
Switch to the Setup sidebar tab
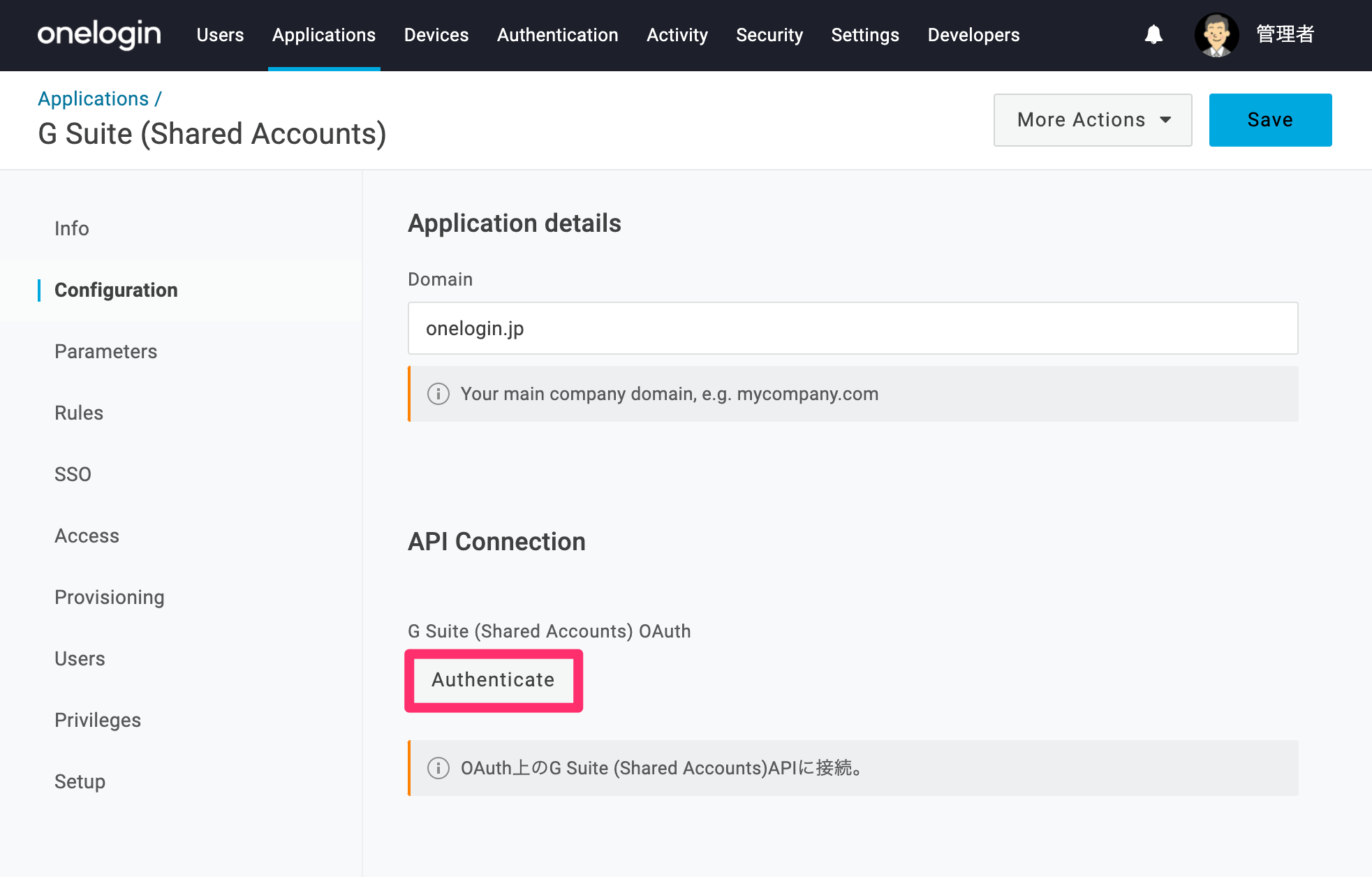(x=80, y=781)
